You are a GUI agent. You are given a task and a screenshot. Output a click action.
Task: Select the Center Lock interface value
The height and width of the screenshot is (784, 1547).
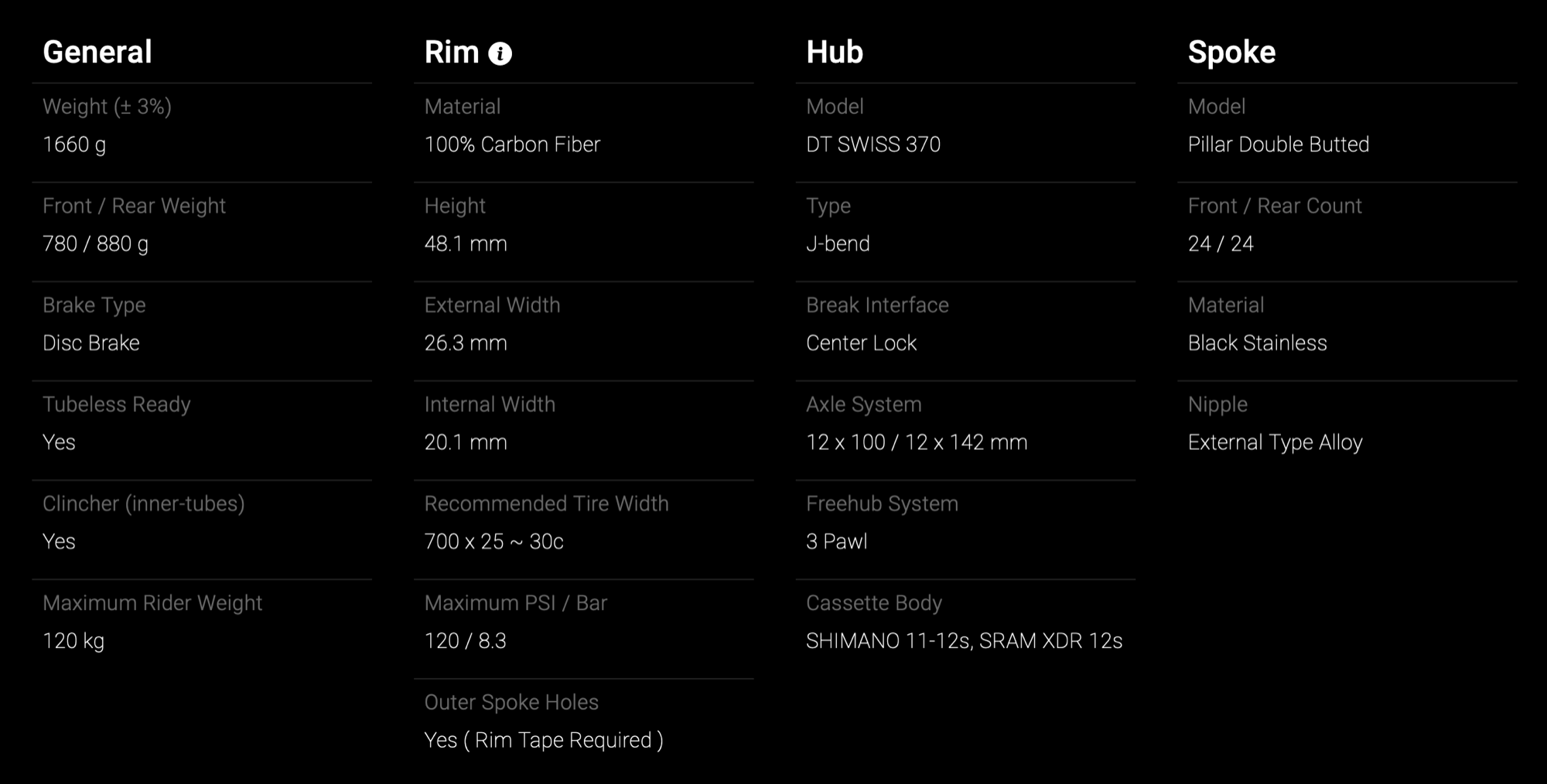click(861, 343)
